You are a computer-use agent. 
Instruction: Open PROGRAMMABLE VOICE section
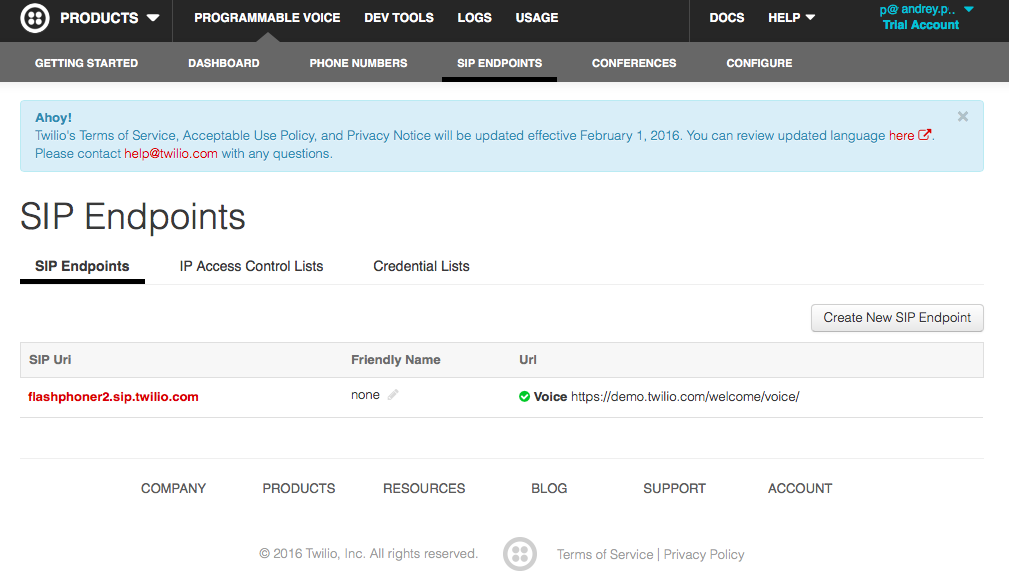point(267,18)
